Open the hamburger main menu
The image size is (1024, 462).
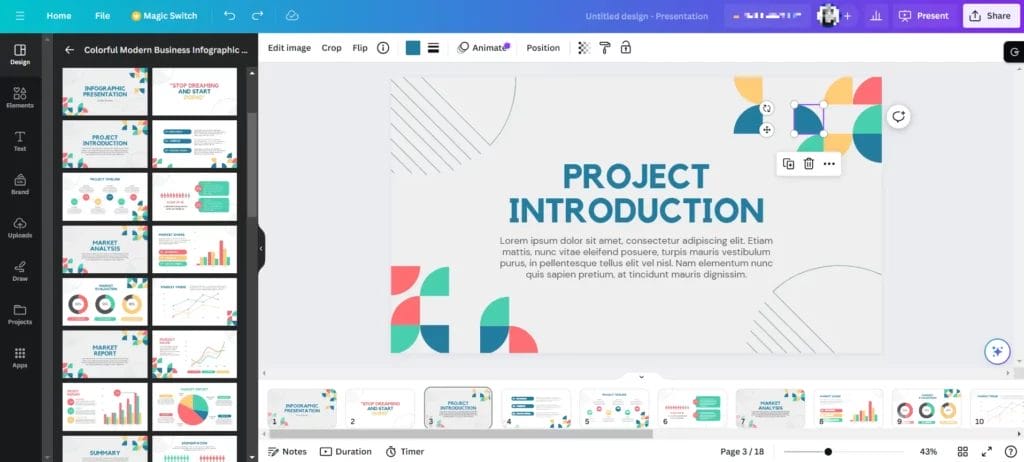(x=20, y=16)
